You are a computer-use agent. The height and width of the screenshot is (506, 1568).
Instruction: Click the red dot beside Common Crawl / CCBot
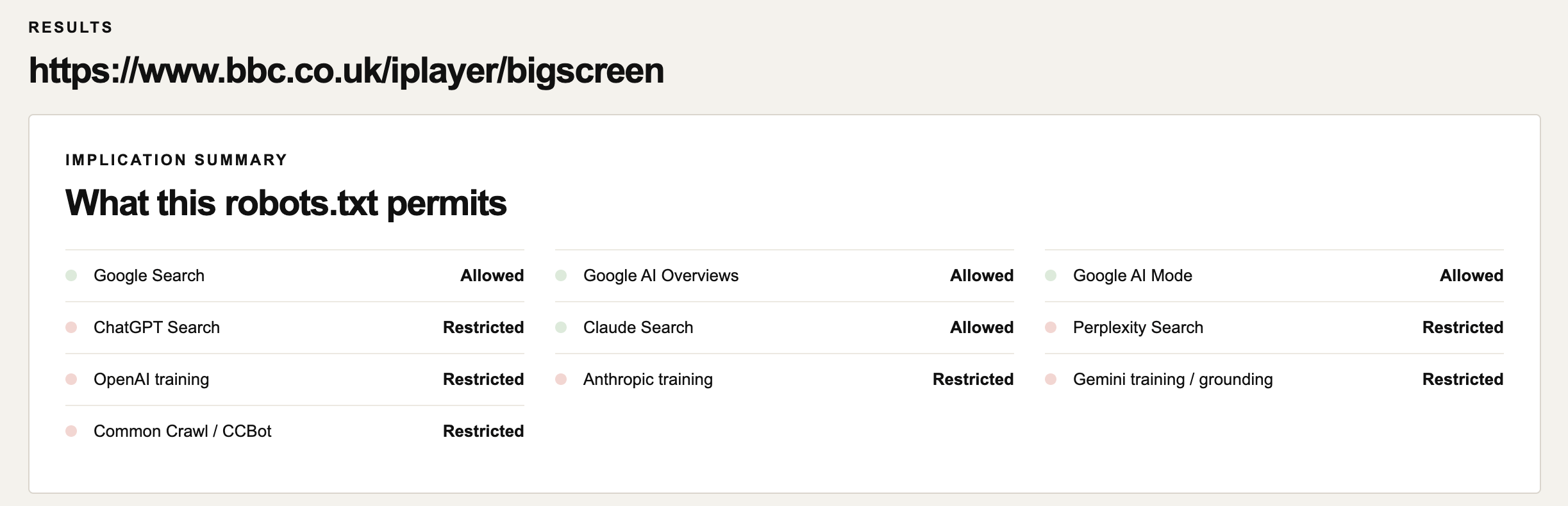coord(71,431)
